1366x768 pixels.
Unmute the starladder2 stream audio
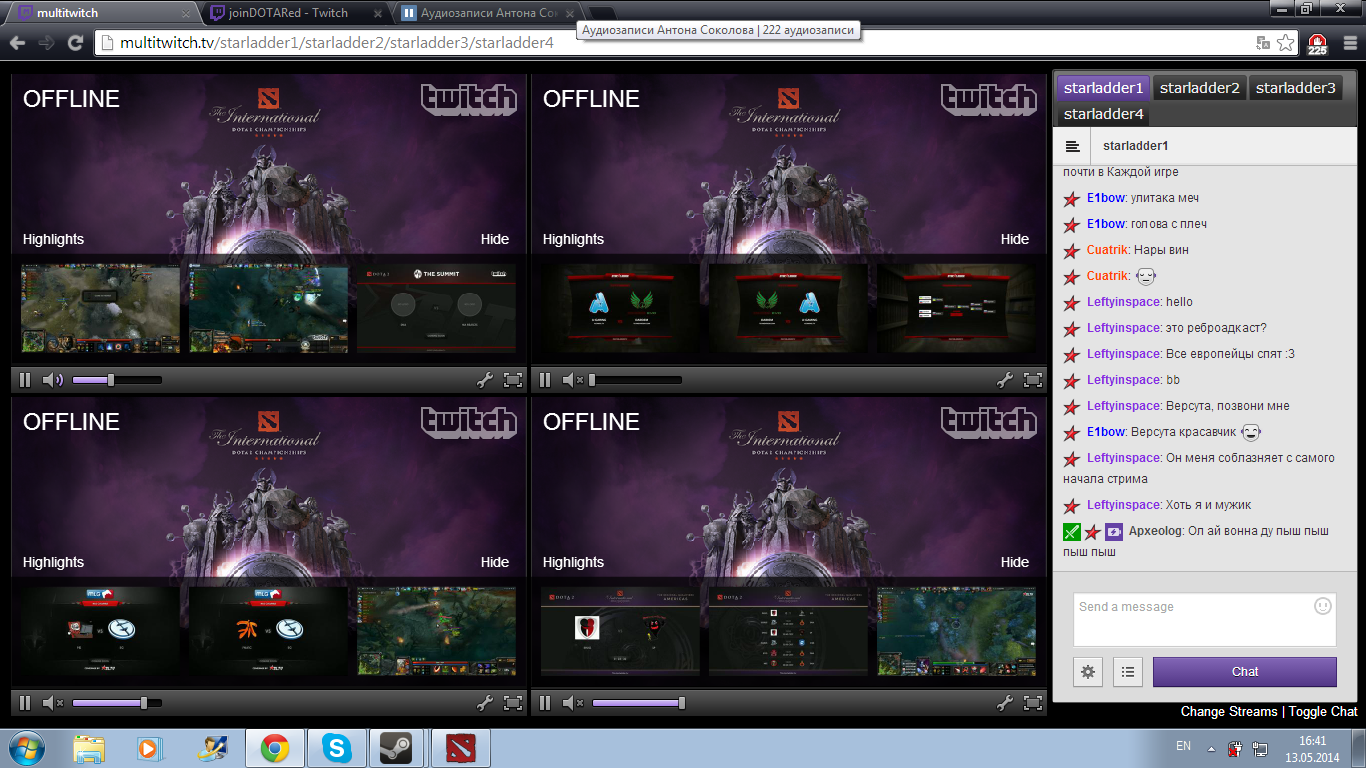tap(573, 380)
